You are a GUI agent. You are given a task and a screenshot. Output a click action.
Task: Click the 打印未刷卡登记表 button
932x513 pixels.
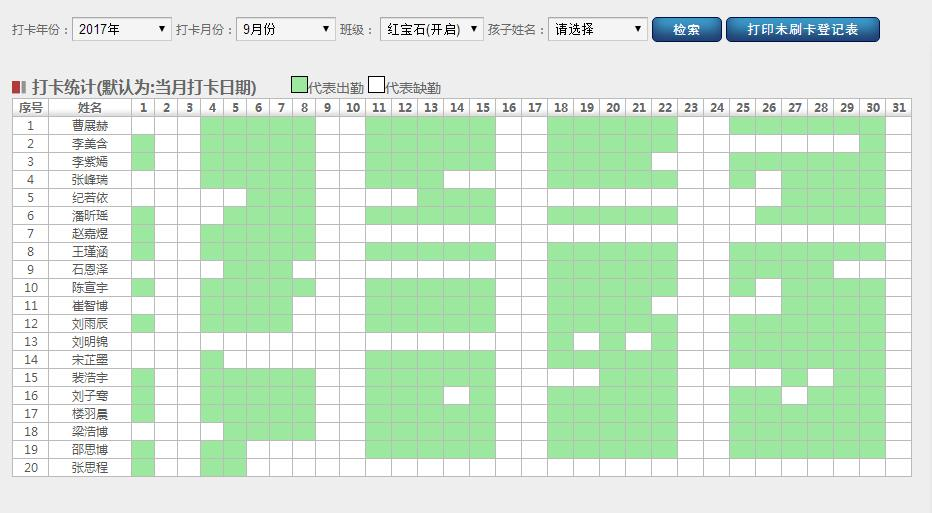802,30
